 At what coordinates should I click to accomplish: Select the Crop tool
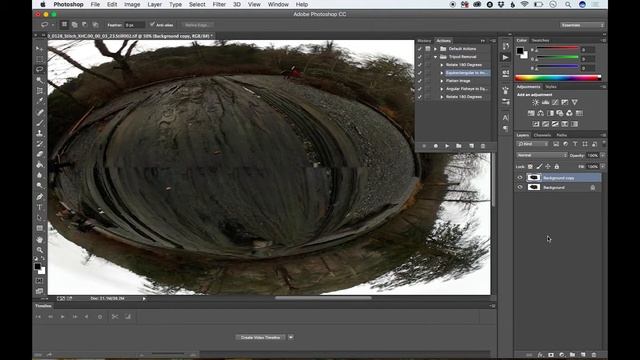40,91
